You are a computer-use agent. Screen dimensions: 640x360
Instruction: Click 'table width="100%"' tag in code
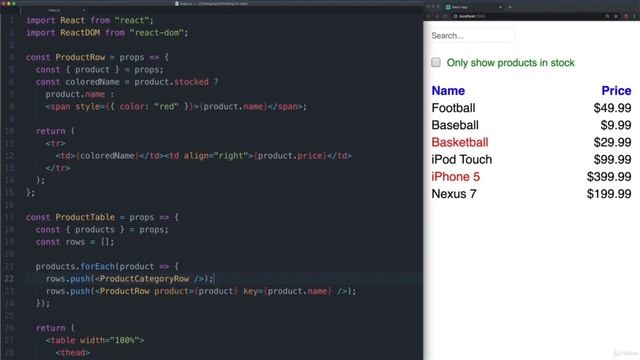[95, 340]
